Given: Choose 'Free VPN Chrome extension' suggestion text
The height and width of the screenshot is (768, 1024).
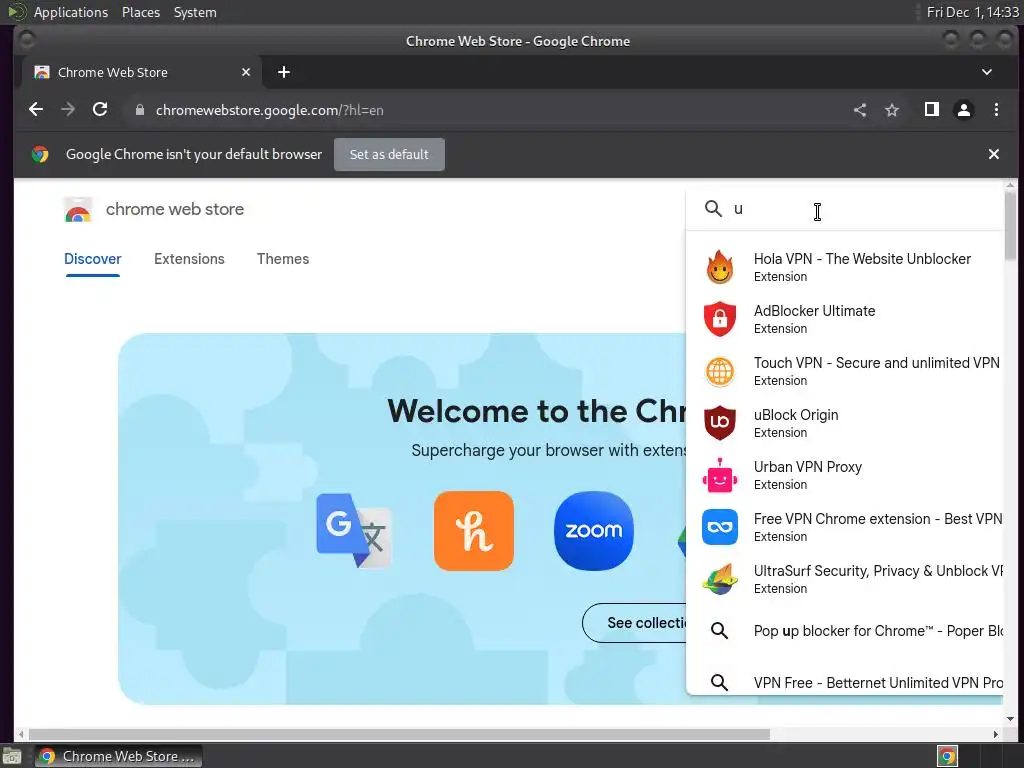Looking at the screenshot, I should 878,519.
